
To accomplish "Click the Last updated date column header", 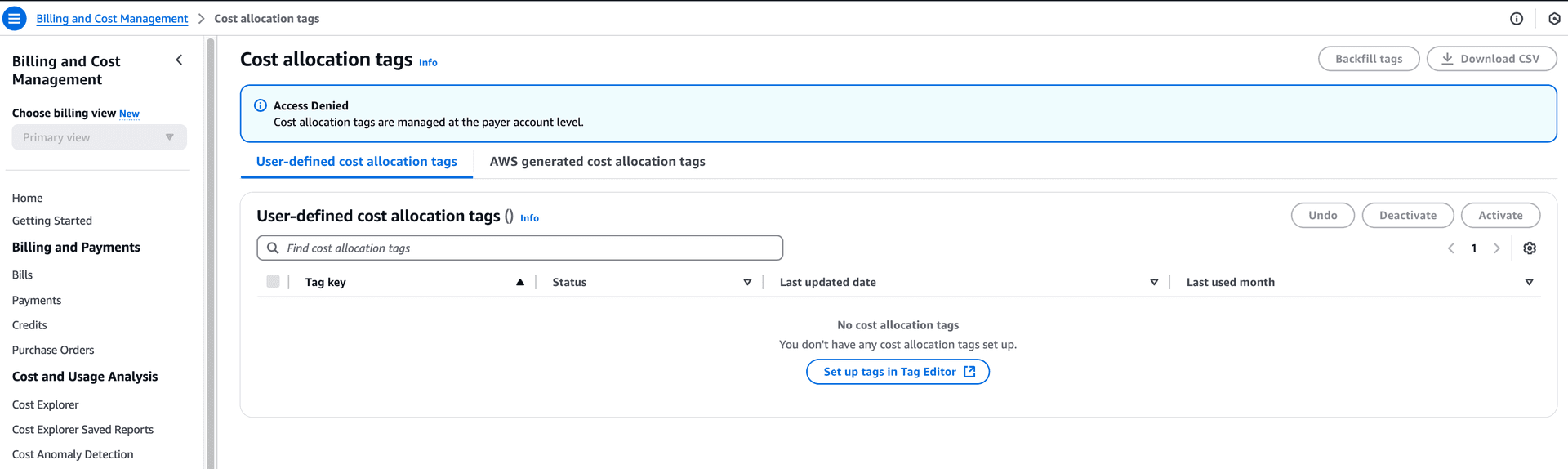I will (827, 282).
